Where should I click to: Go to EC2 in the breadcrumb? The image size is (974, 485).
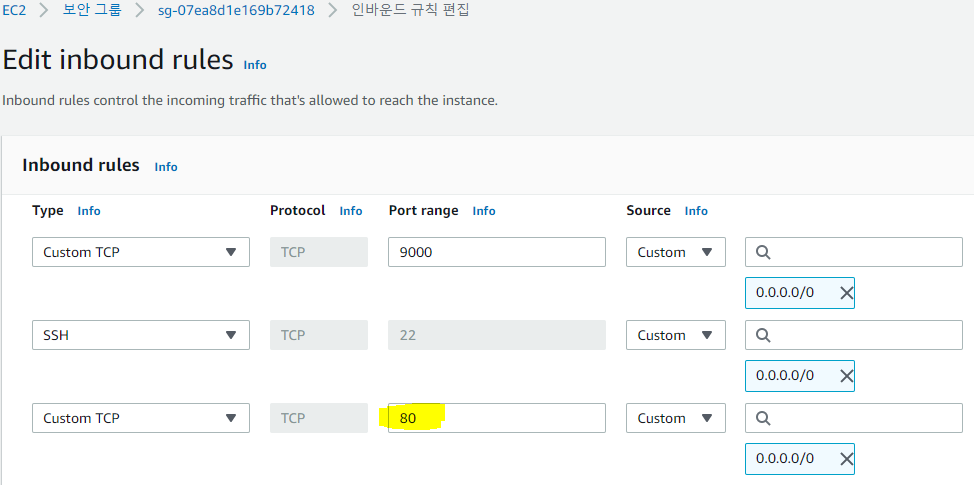14,11
